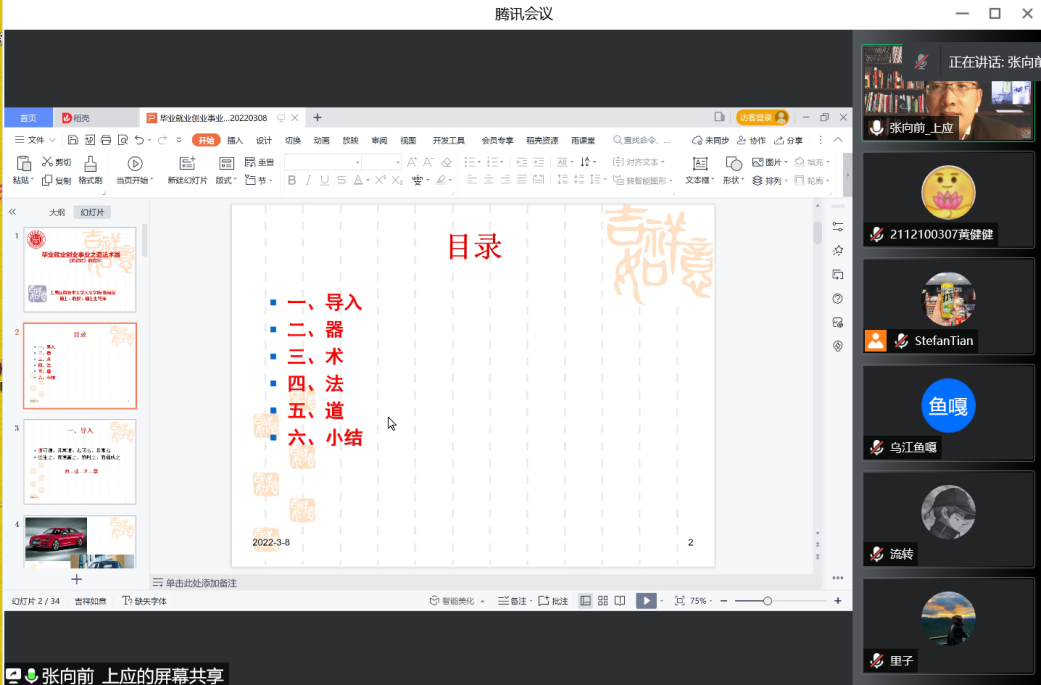Click the 分享 share button
Screen dimensions: 1041x685
pos(789,140)
